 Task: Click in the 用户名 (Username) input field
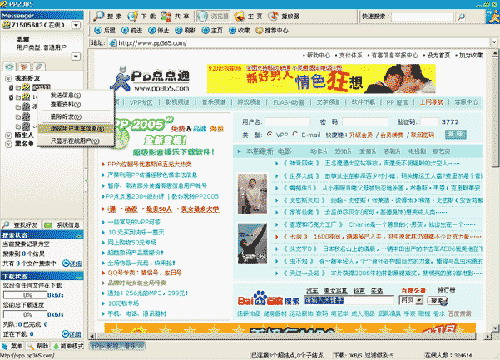pos(287,122)
